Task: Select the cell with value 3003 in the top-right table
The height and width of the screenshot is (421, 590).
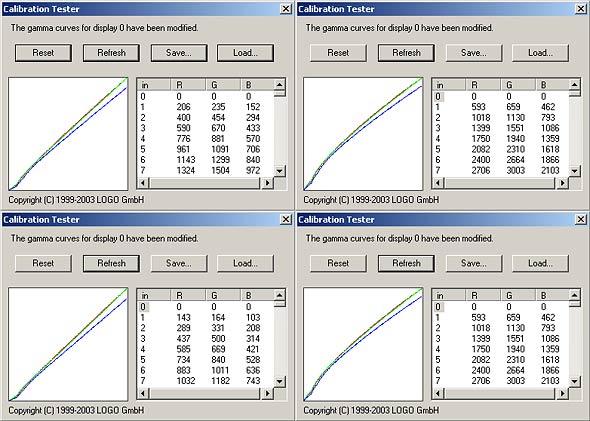Action: pos(515,170)
